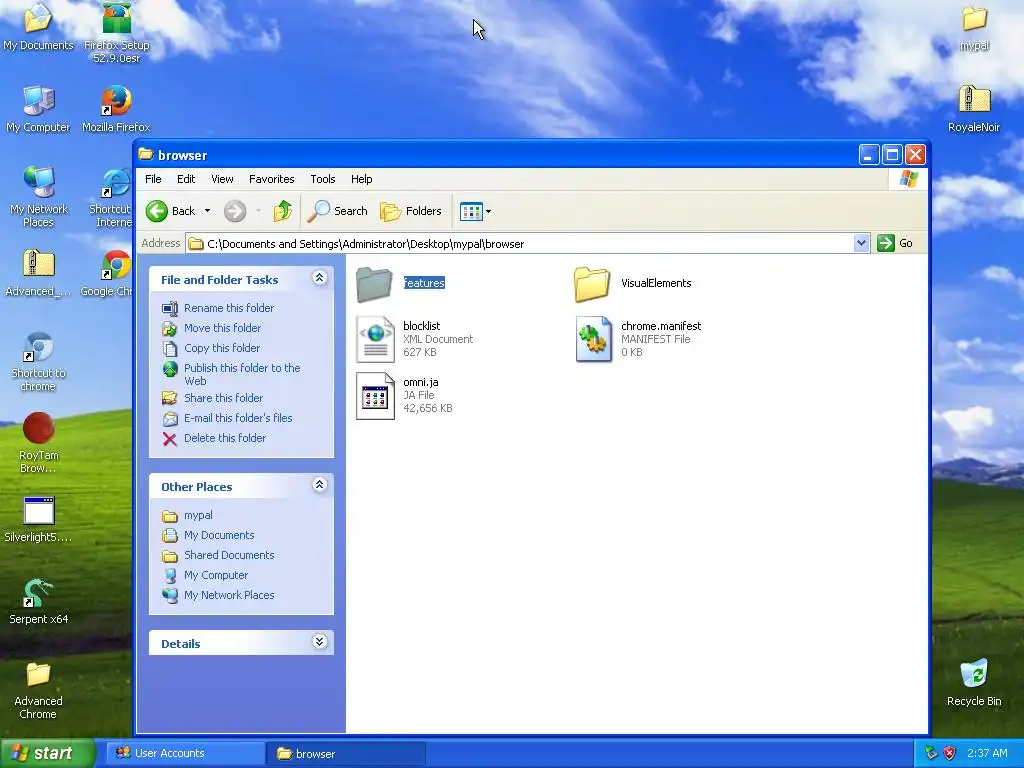Click Move this folder link
Image resolution: width=1024 pixels, height=768 pixels.
pyautogui.click(x=223, y=328)
